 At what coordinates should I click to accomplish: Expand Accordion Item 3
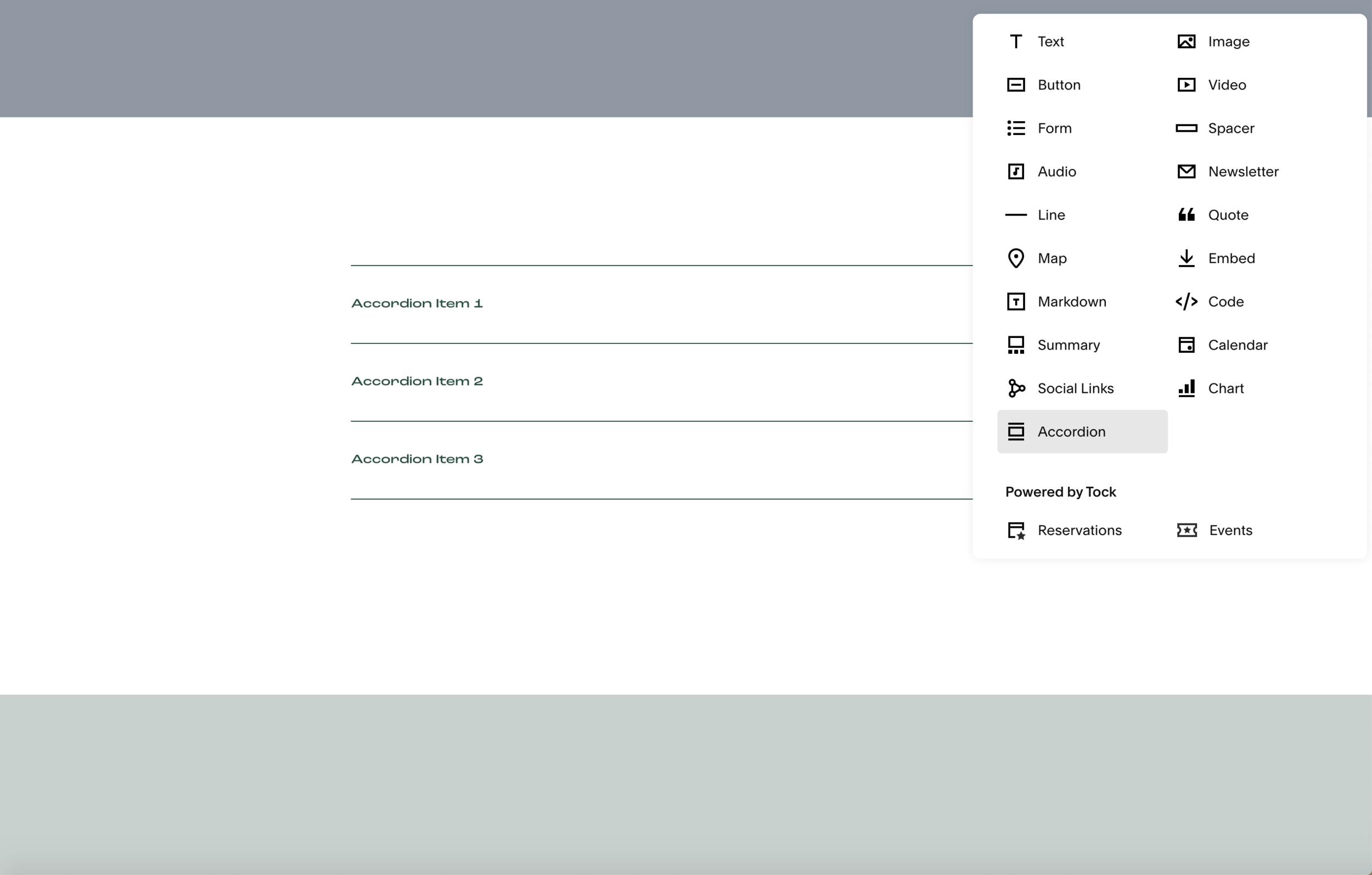point(417,459)
